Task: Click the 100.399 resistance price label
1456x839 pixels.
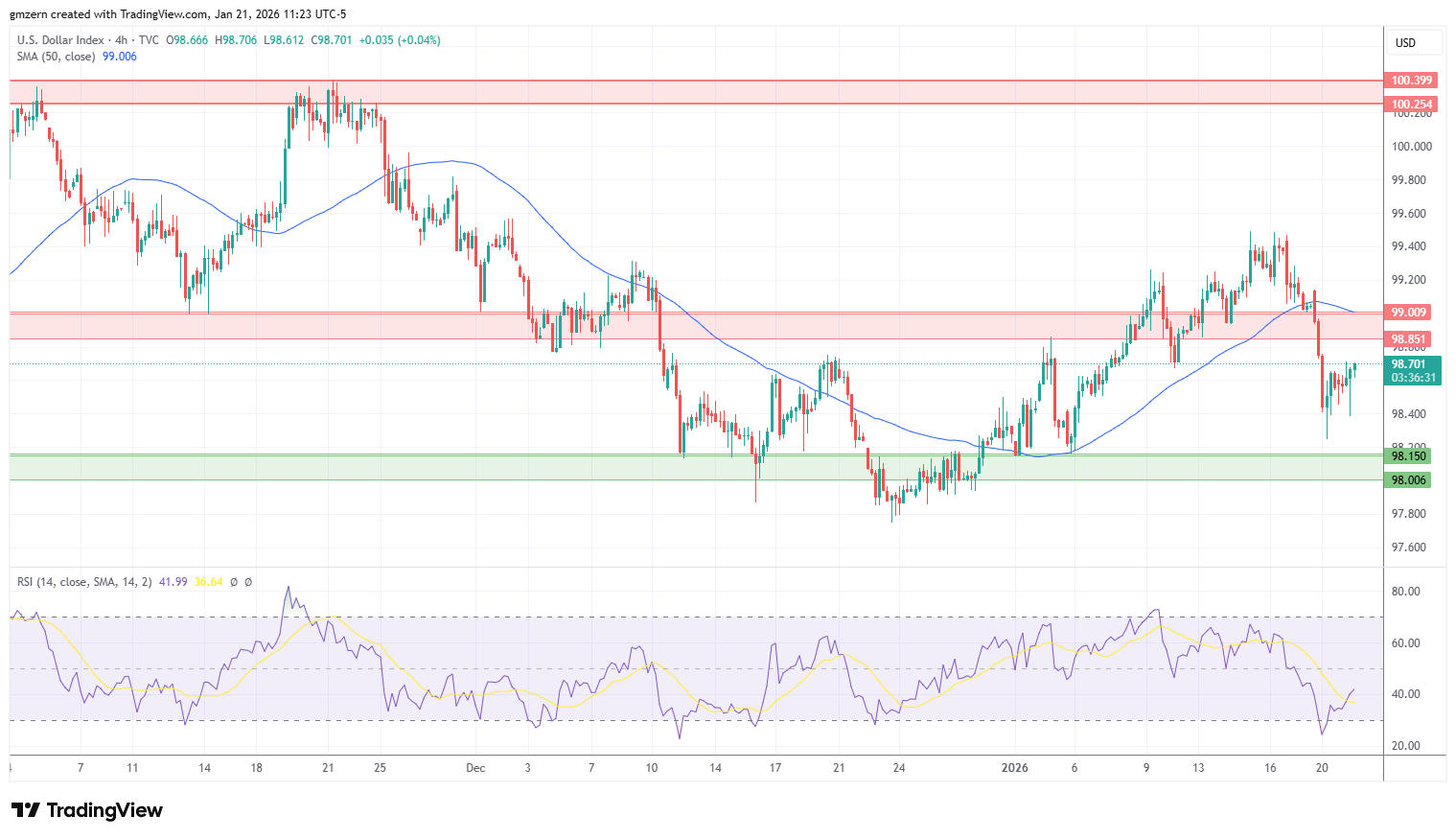Action: 1412,81
